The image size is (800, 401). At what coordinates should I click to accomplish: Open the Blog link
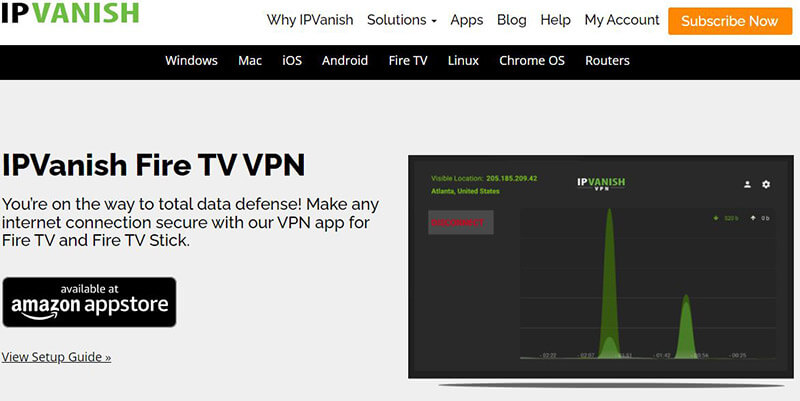click(511, 20)
